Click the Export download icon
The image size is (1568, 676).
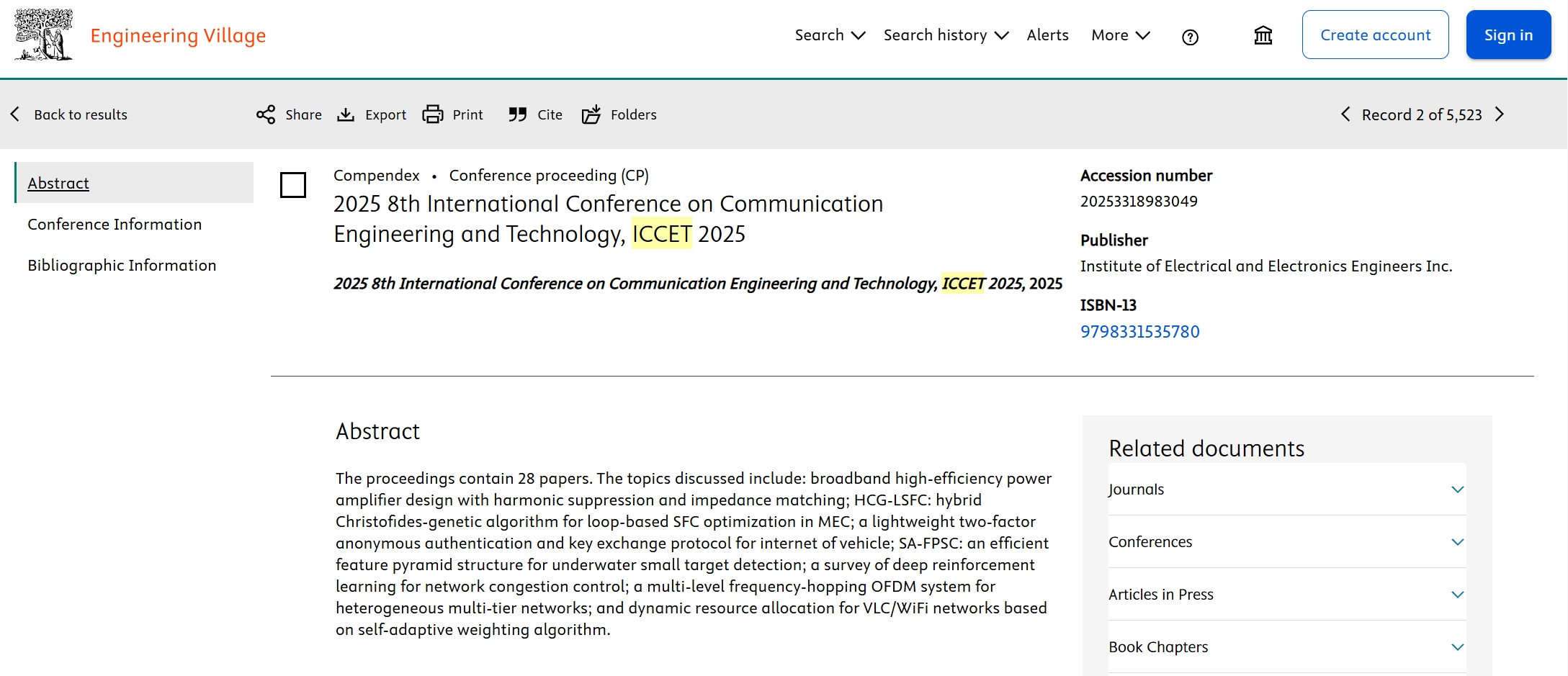point(346,114)
